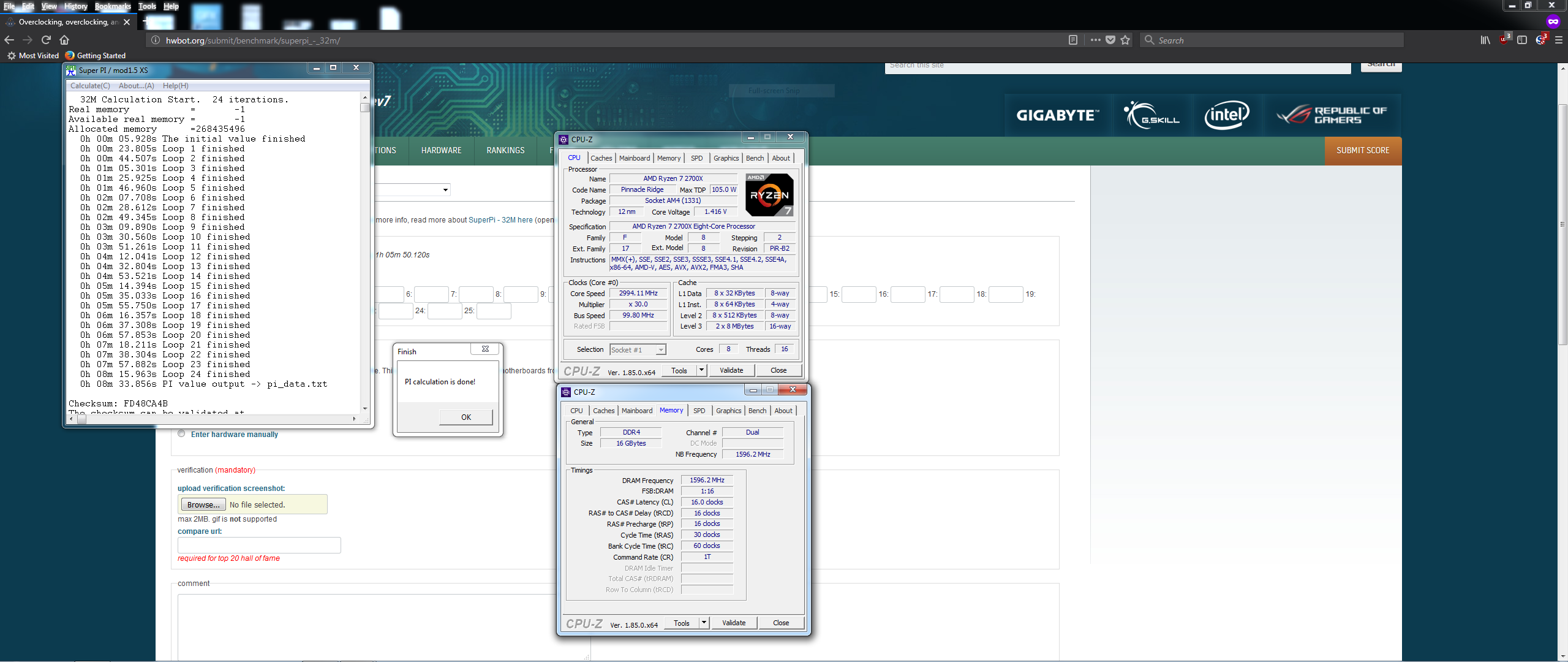Open the SuperPi - 32M here link
Screen dimensions: 1568x662
[500, 220]
